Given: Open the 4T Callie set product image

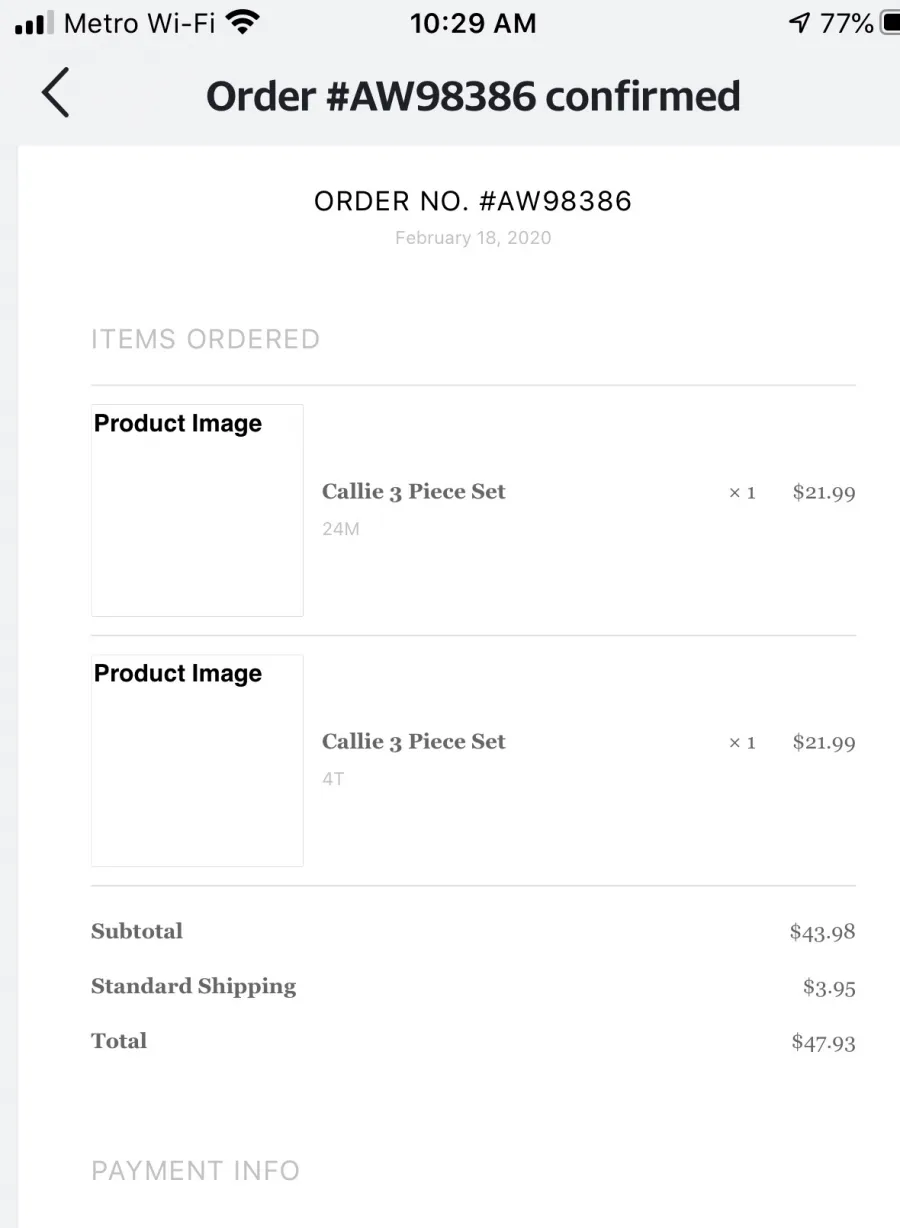Looking at the screenshot, I should click(197, 760).
